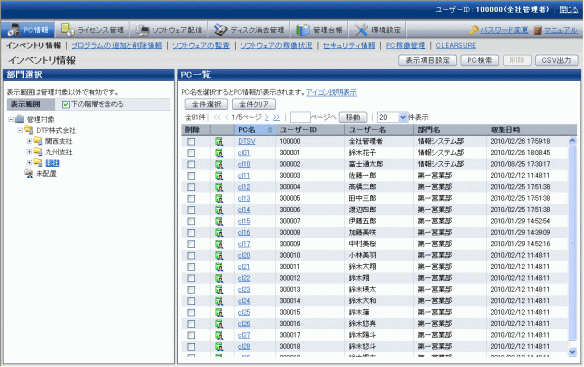Screen dimensions: 584x367
Task: Go to PC稼働管理 page
Action: click(x=405, y=45)
